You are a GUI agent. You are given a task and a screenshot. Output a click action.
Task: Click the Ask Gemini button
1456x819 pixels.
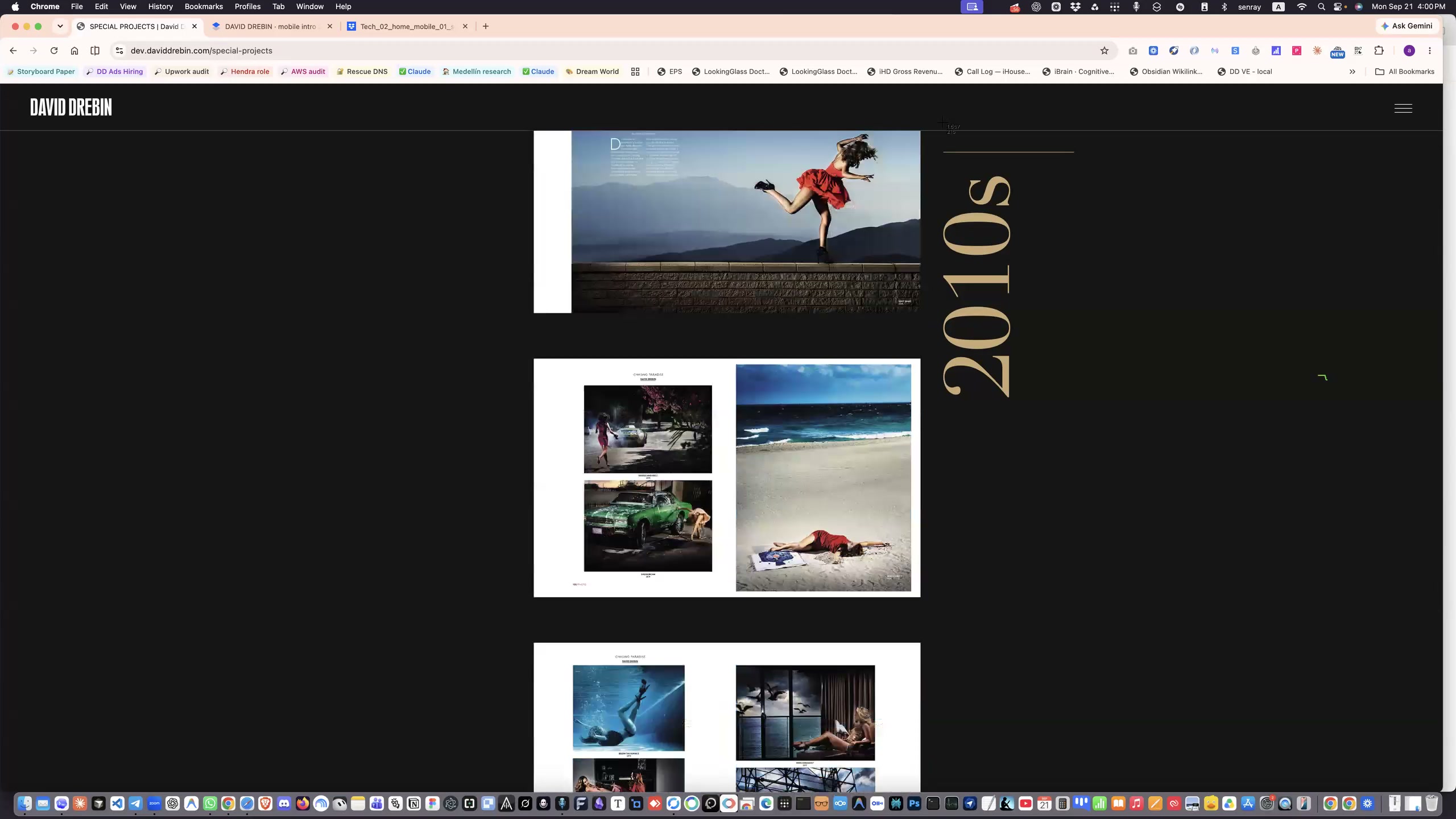coord(1407,26)
